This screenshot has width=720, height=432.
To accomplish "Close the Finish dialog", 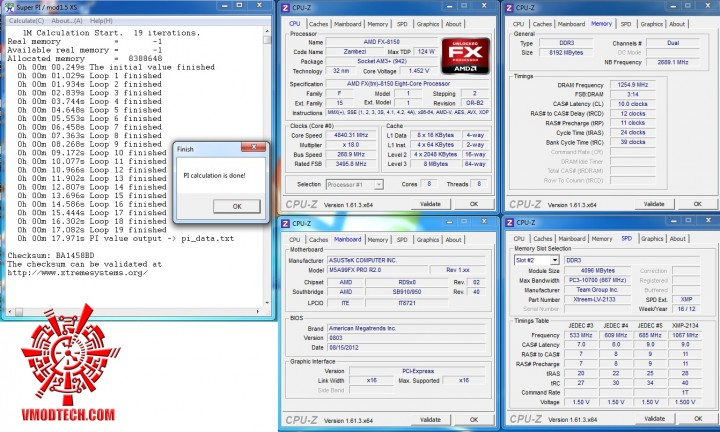I will click(x=253, y=147).
